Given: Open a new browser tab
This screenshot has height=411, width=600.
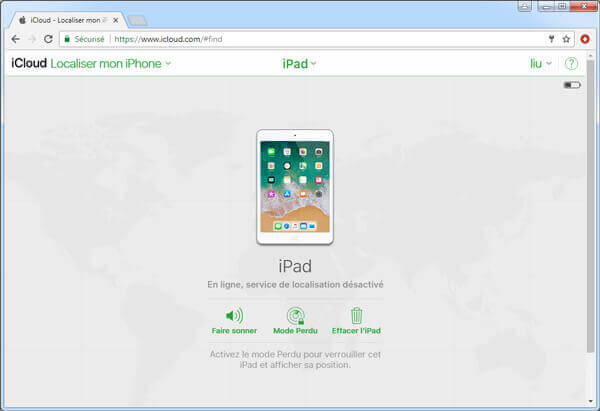Looking at the screenshot, I should [x=137, y=21].
